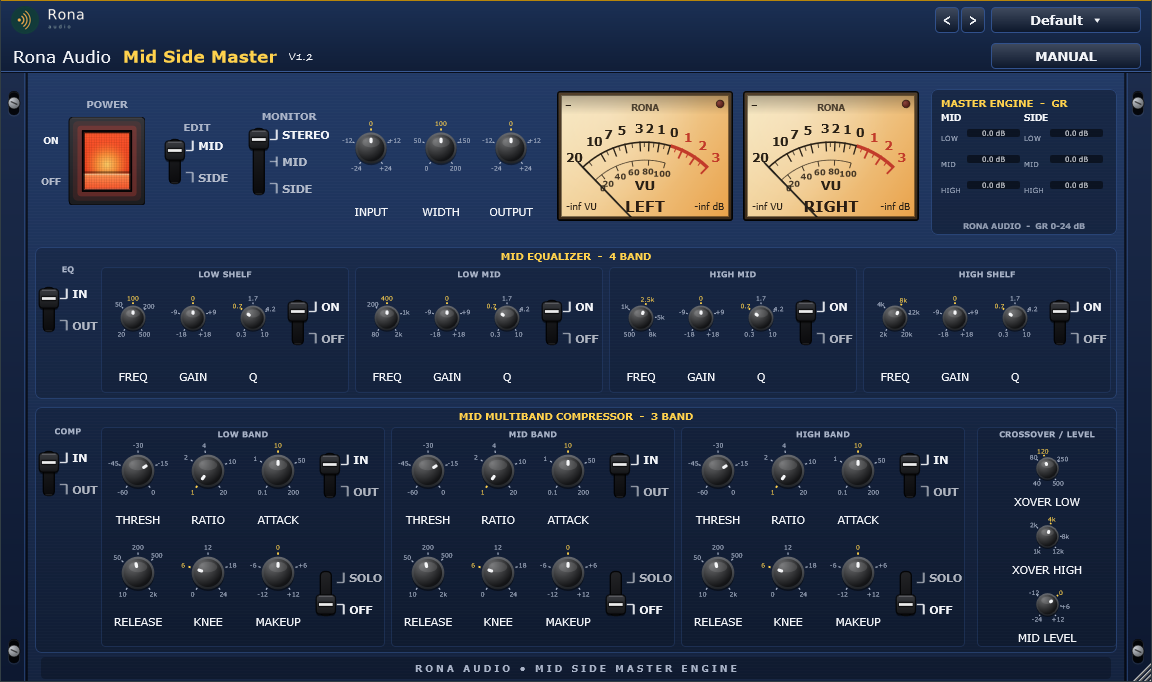
Task: Toggle the orange POWER switch
Action: point(107,161)
